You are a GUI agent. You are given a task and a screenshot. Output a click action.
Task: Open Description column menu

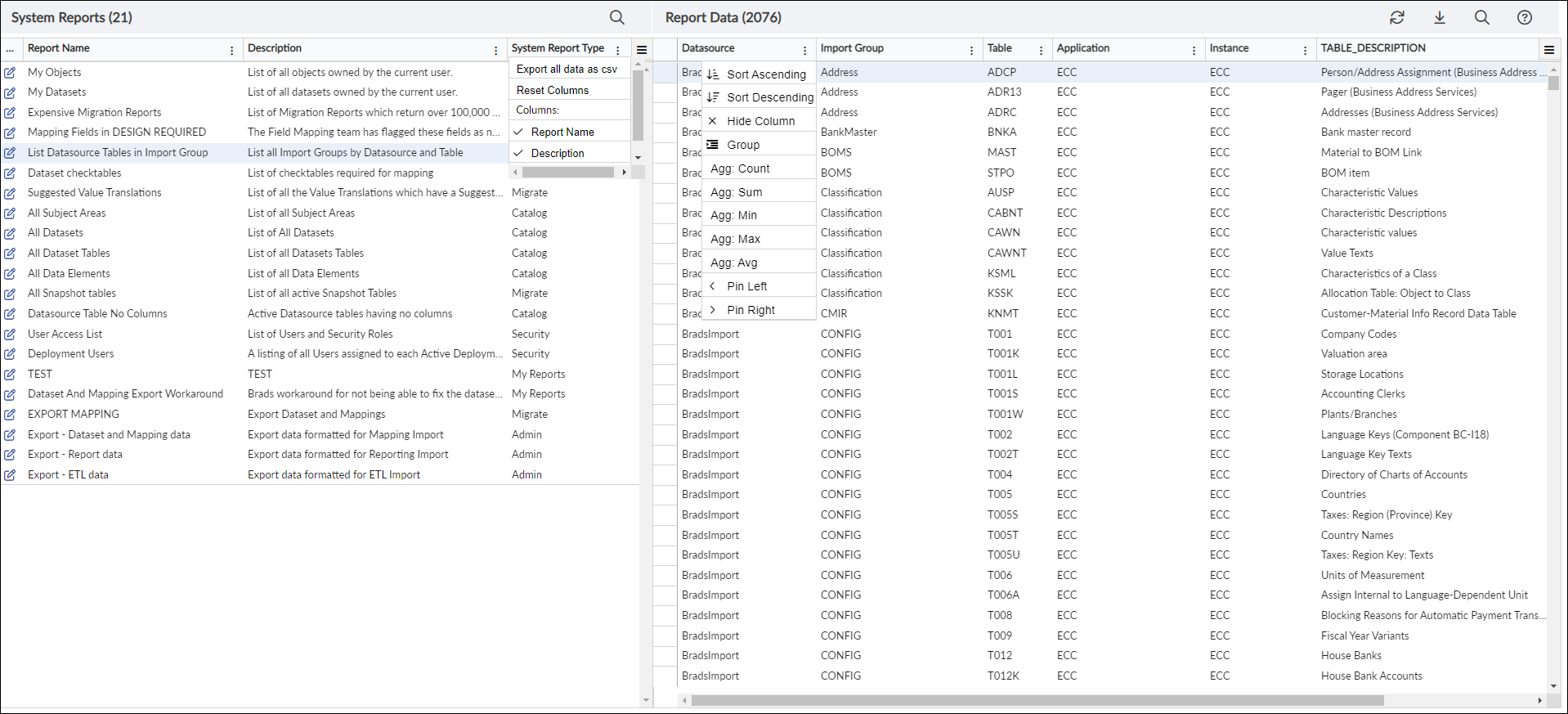tap(495, 50)
